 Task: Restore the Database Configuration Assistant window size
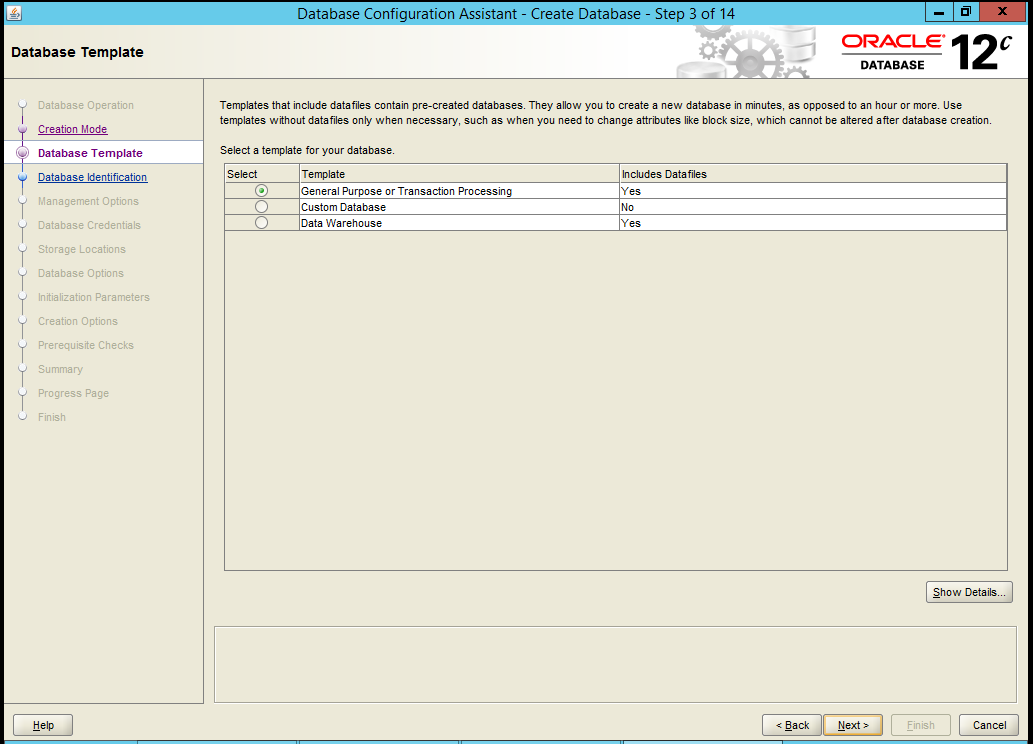coord(966,11)
